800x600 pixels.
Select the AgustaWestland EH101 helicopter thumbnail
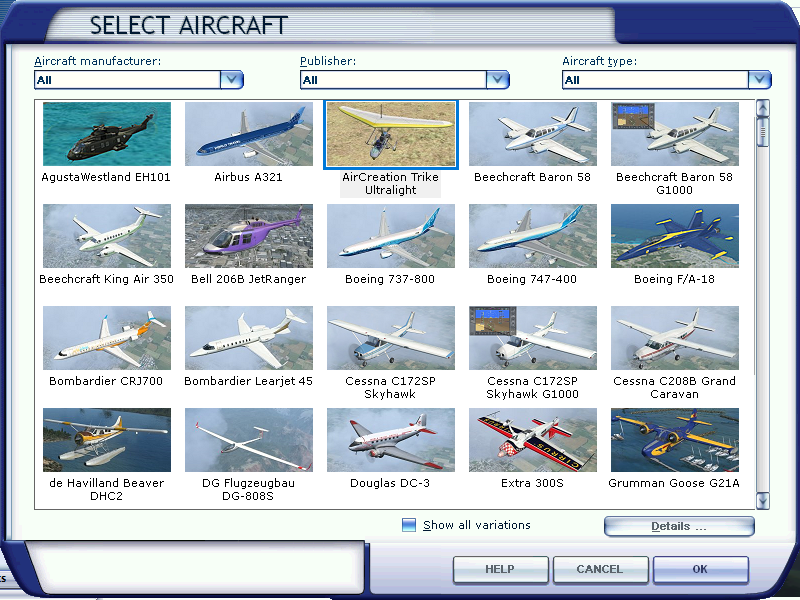click(107, 134)
